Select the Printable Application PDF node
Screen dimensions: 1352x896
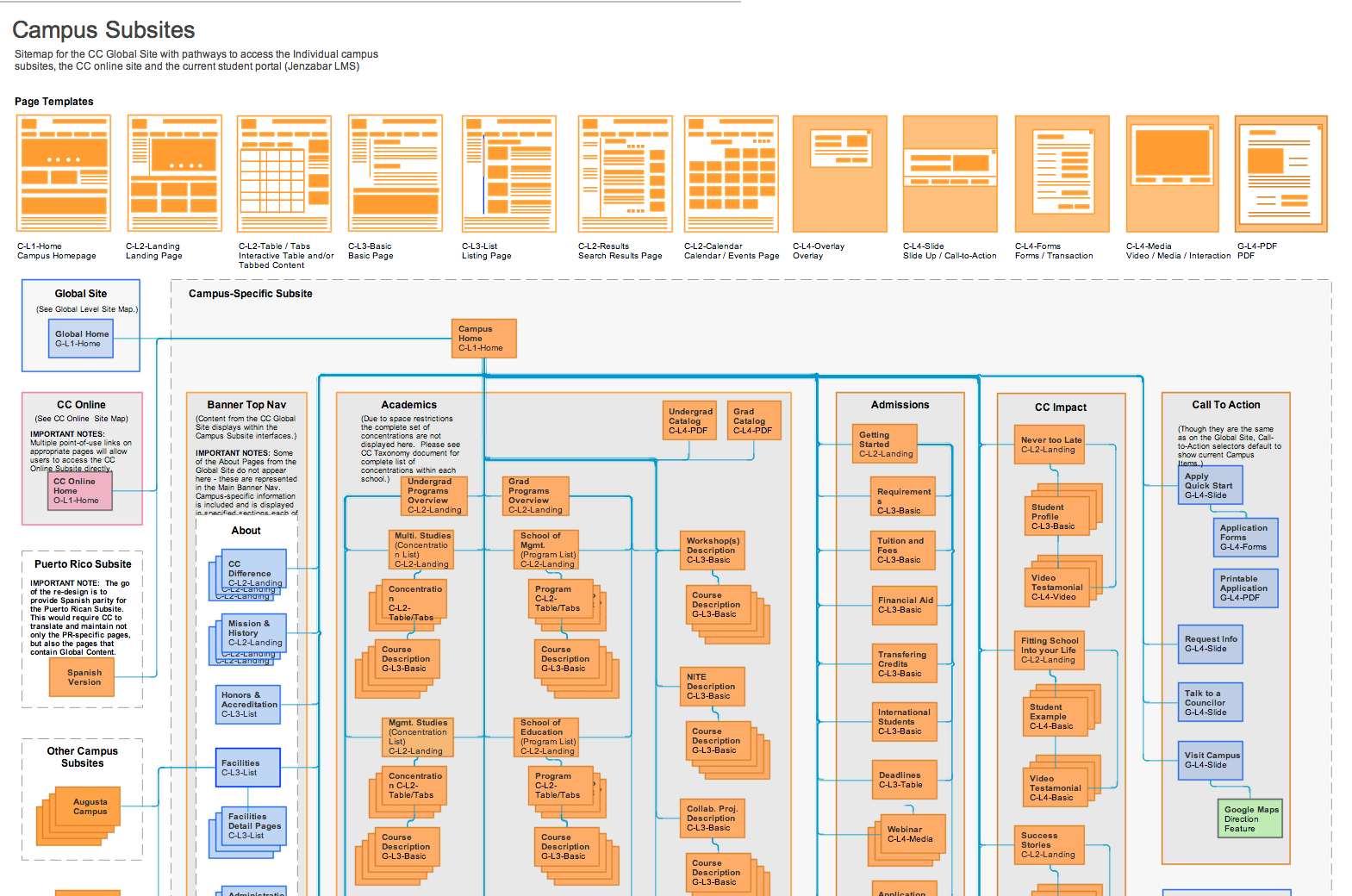[1246, 588]
